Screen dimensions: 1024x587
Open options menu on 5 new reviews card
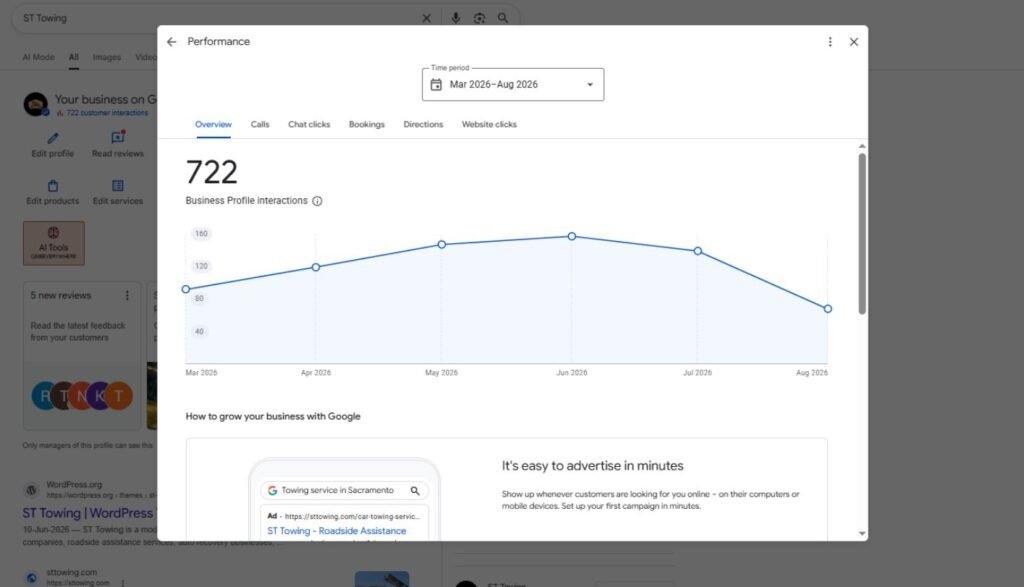point(127,296)
